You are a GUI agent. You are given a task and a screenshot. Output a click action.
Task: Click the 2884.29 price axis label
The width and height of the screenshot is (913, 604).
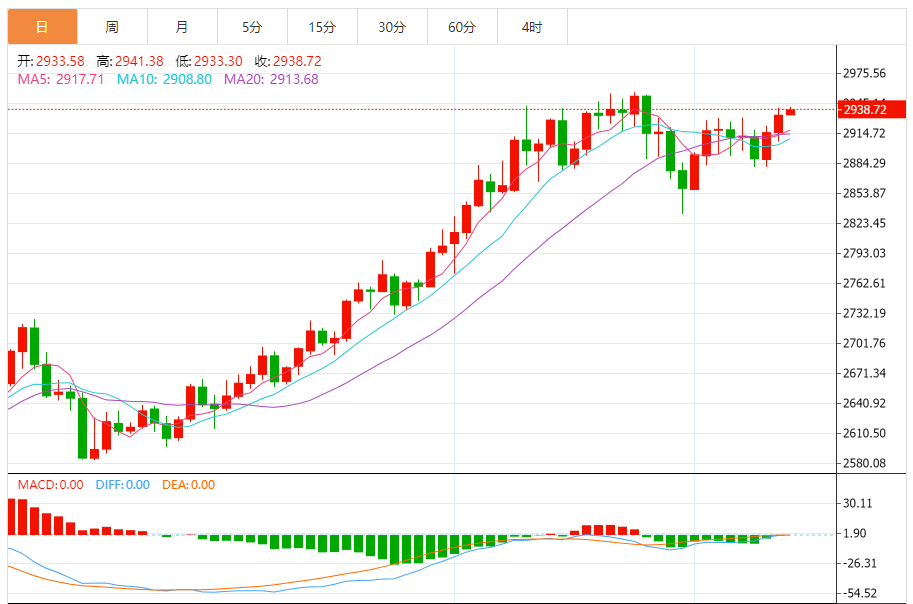click(x=865, y=163)
